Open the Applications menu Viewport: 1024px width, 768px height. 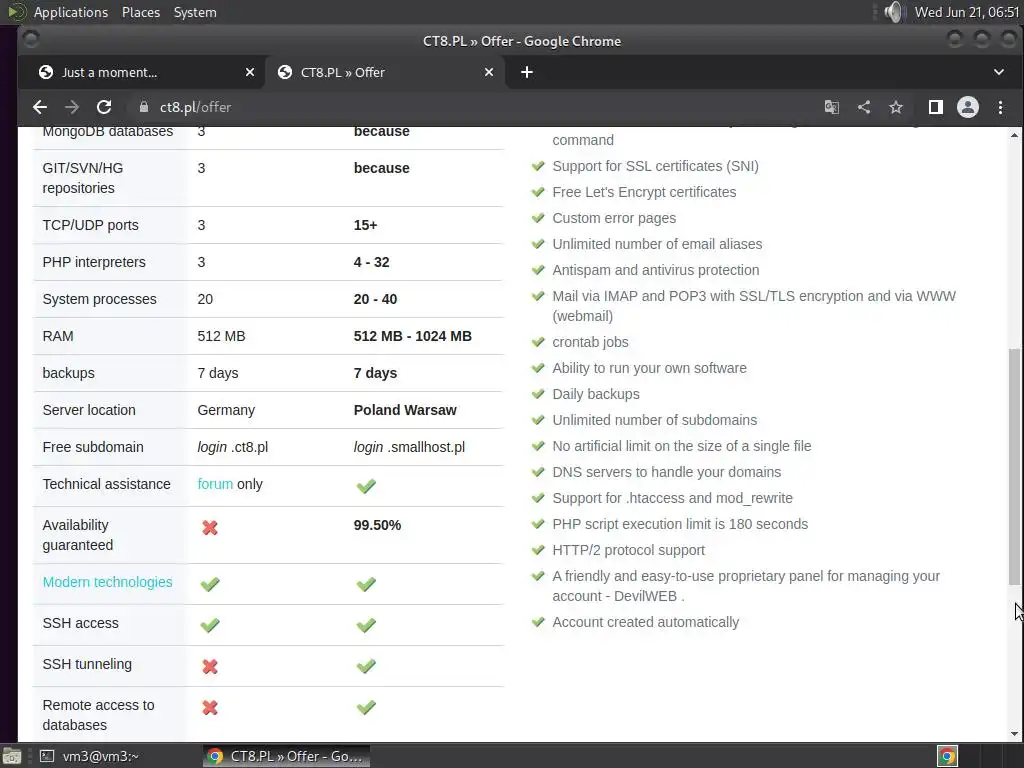71,12
